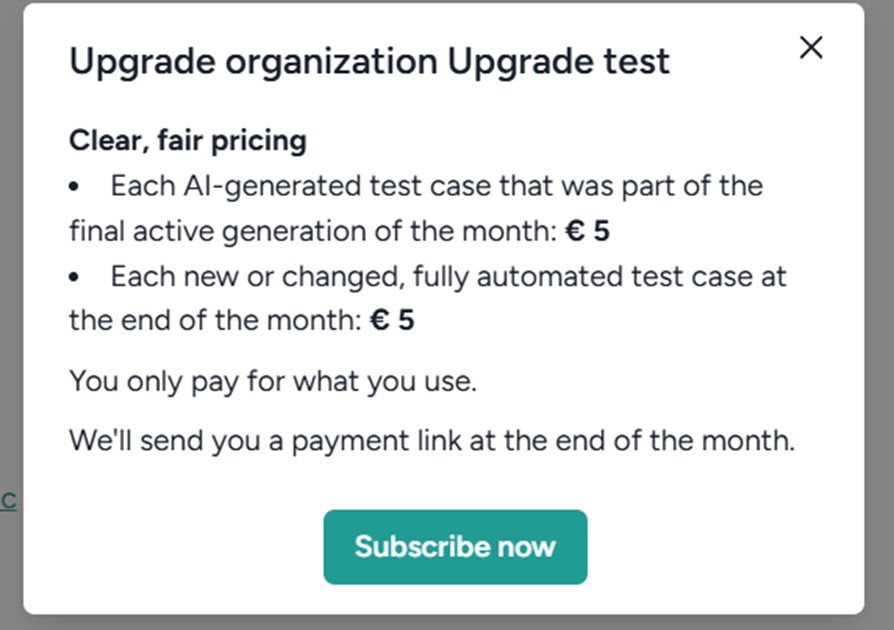The image size is (894, 630).
Task: Select the "Clear, fair pricing" heading
Action: [187, 141]
